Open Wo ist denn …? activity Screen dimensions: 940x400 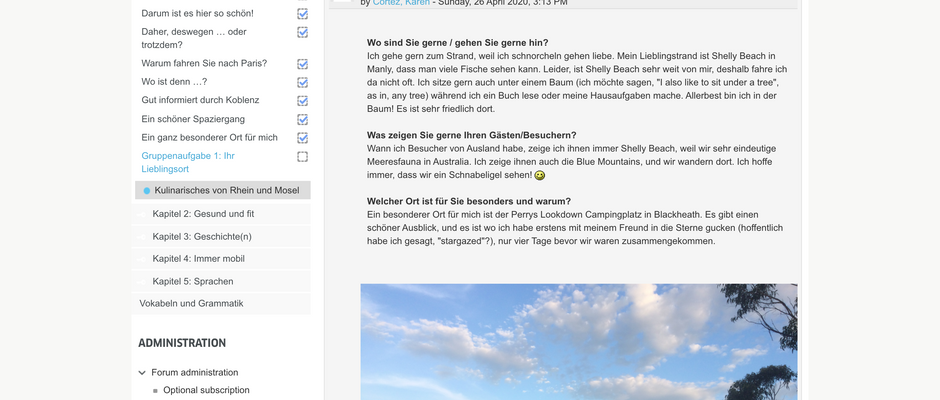(x=174, y=82)
